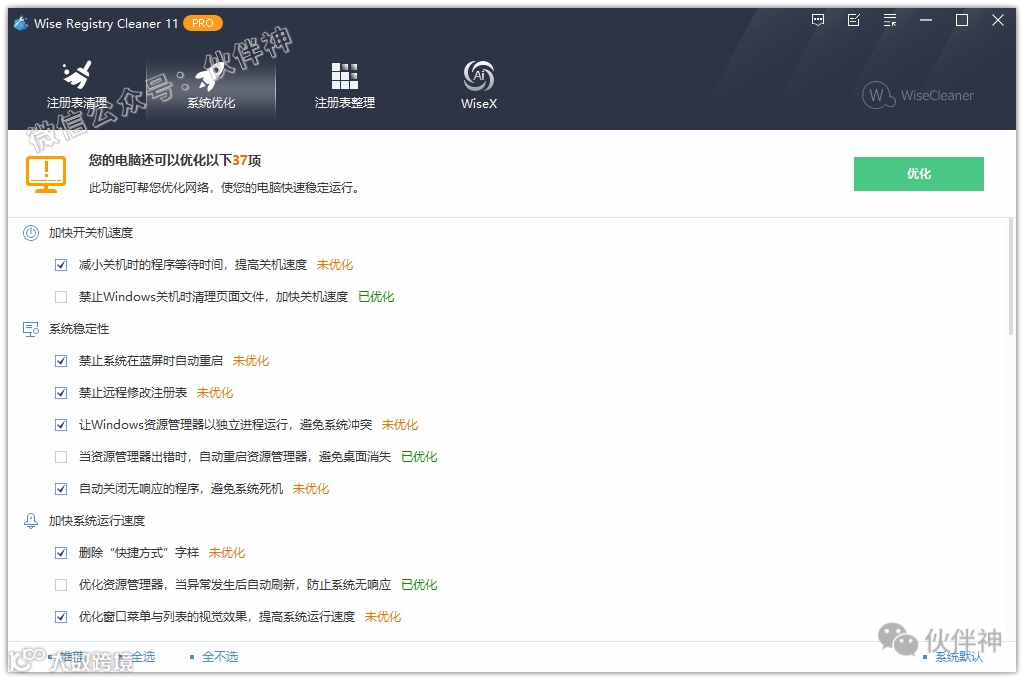Screen dimensions: 1024x680
Task: Check 优化资源管理器异常后自动刷新 checkbox
Action: pos(61,585)
